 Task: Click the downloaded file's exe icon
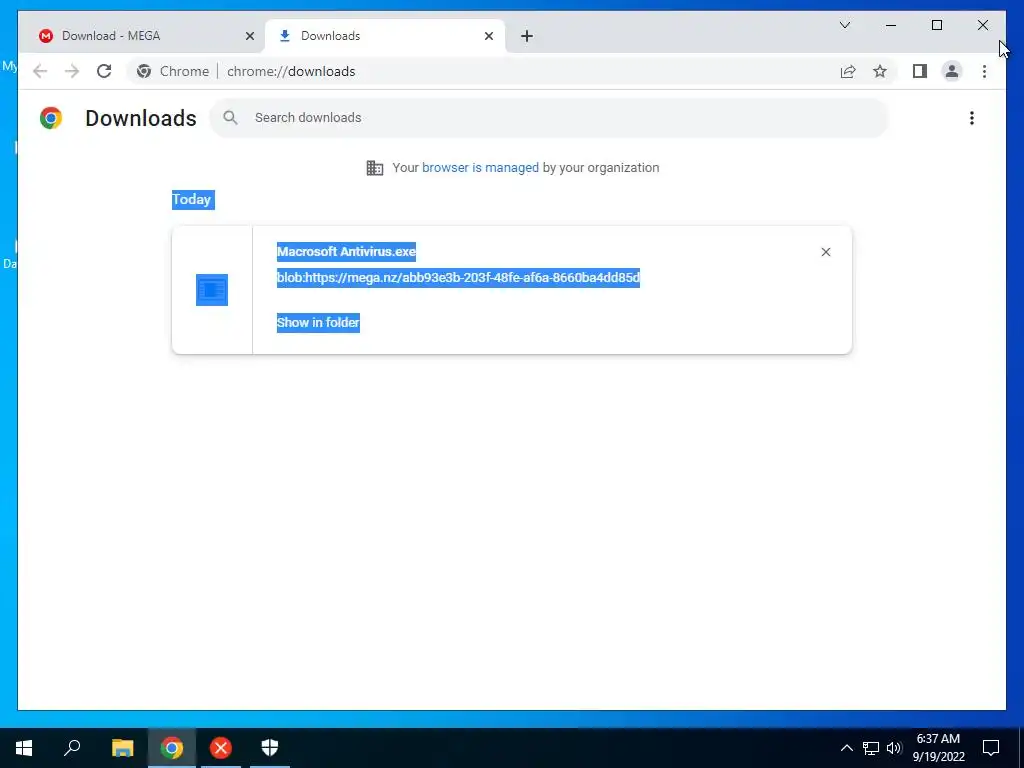[212, 290]
